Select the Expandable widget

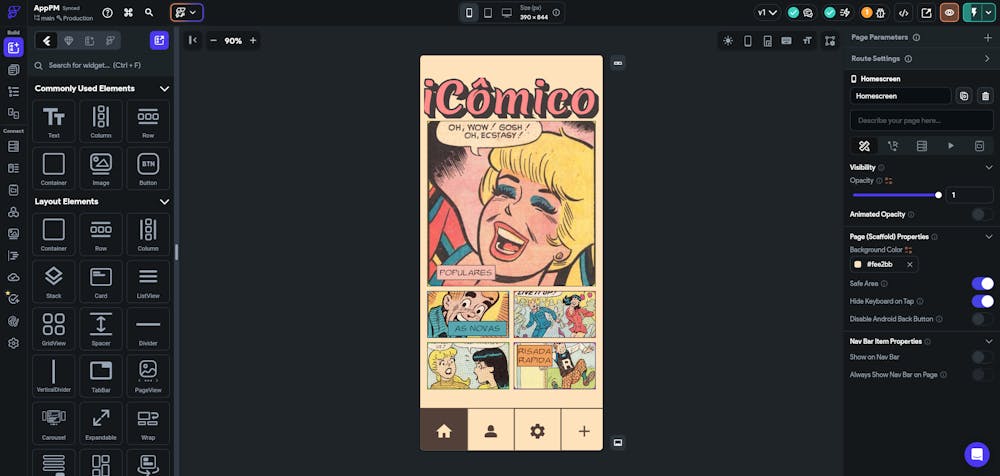point(101,423)
